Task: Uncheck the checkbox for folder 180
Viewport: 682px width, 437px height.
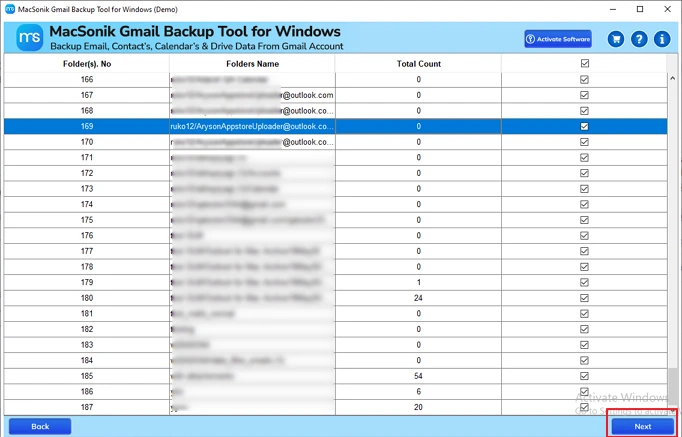Action: 585,298
